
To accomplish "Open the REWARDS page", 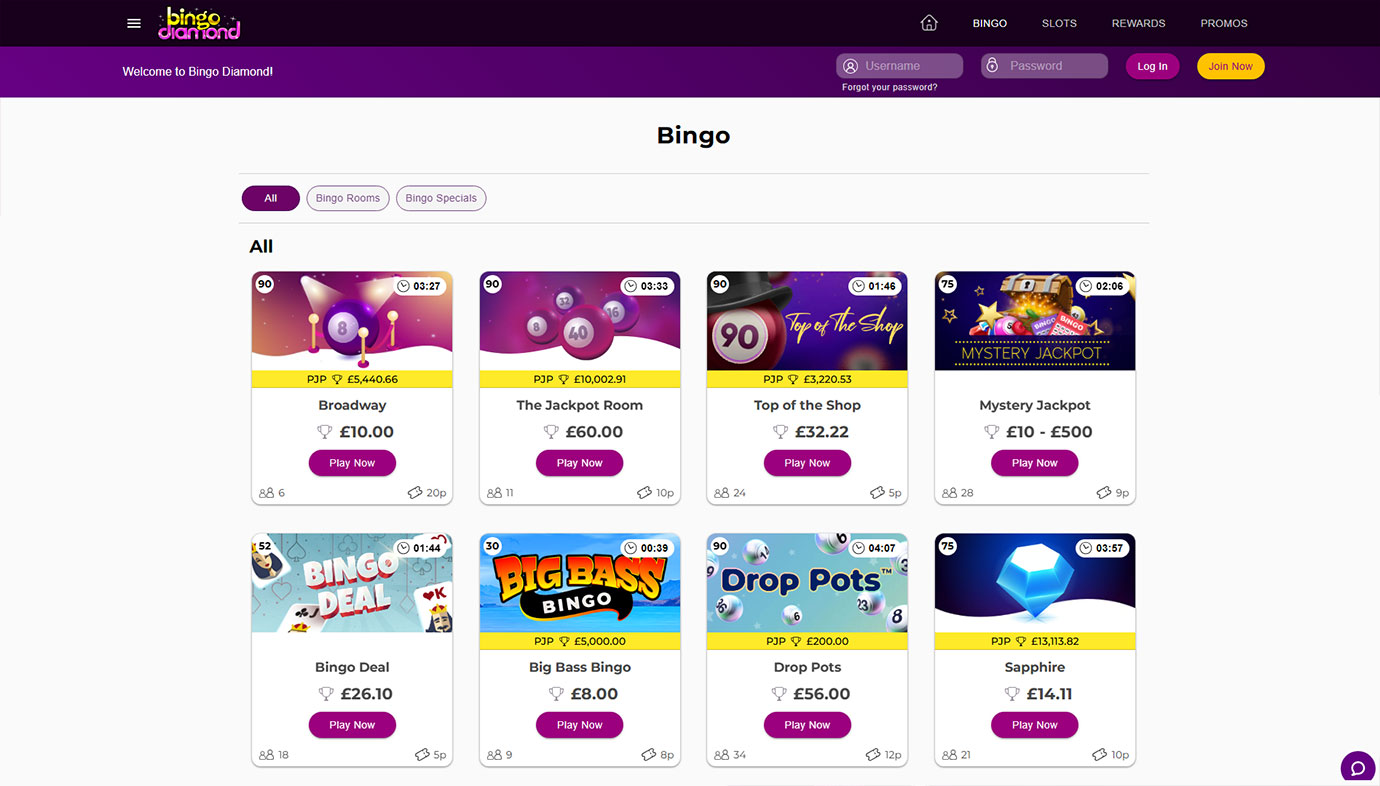I will (x=1138, y=22).
